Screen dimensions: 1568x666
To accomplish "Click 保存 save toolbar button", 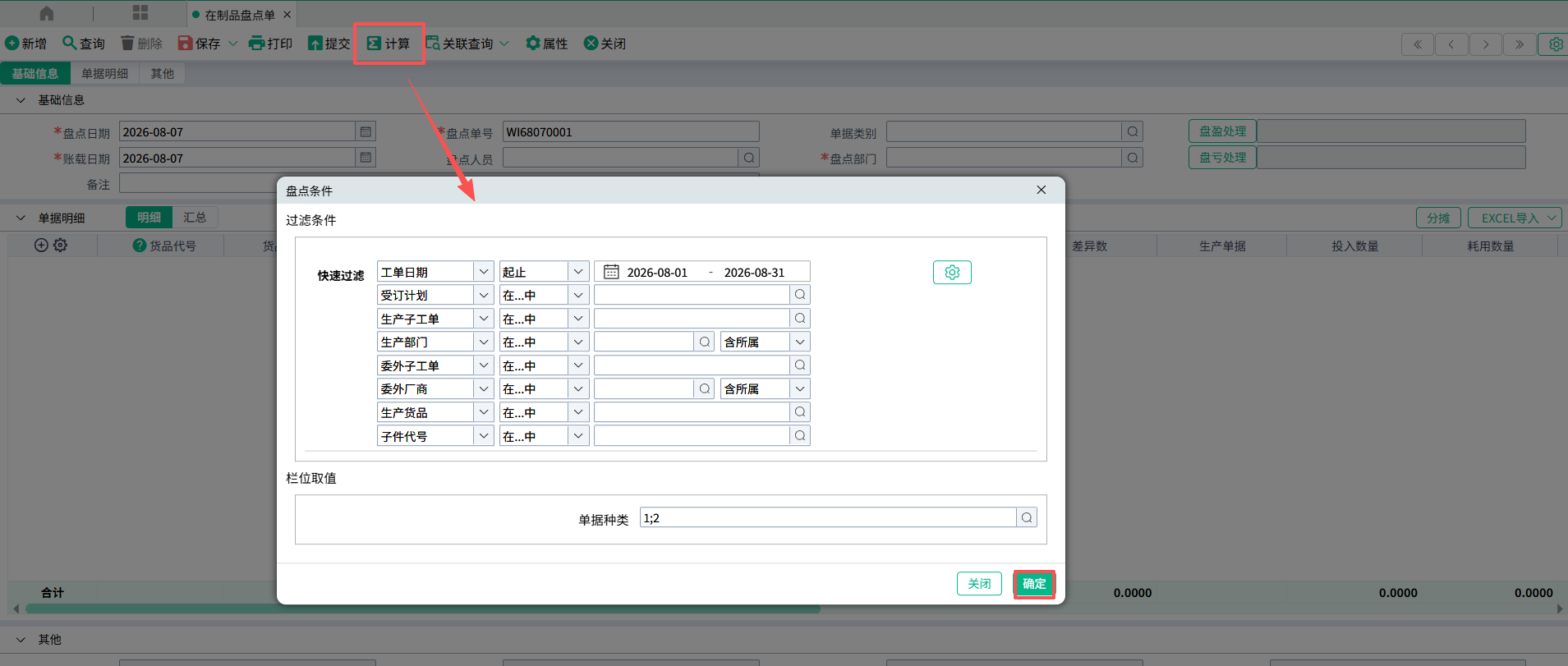I will [200, 43].
